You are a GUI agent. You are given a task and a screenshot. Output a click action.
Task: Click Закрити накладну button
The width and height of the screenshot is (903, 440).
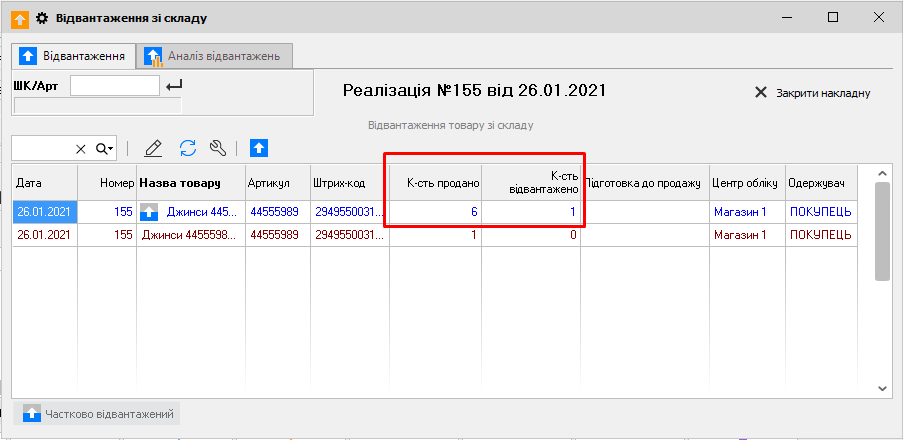pyautogui.click(x=812, y=93)
